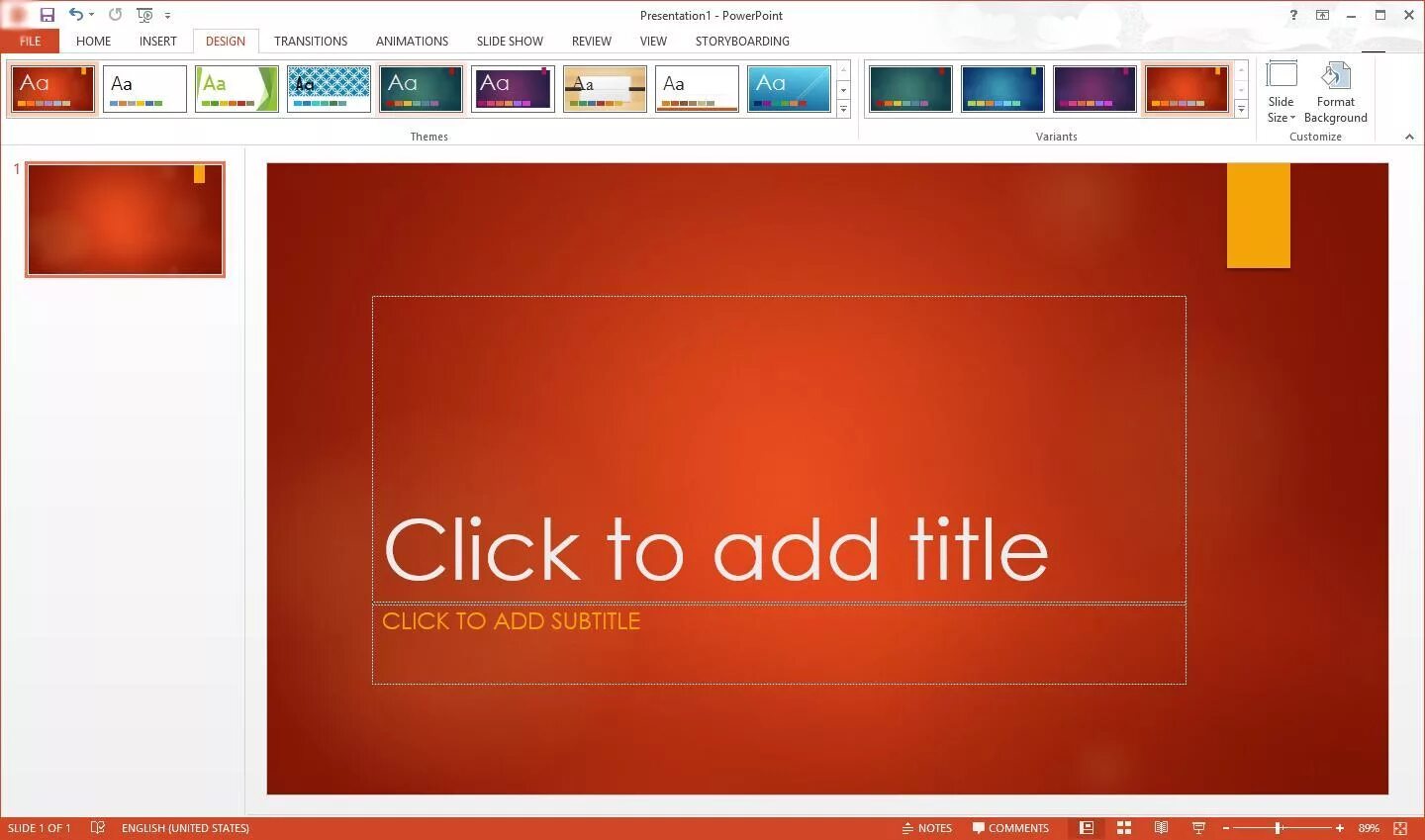1425x840 pixels.
Task: Open Customize Quick Access Toolbar dropdown
Action: click(x=167, y=16)
